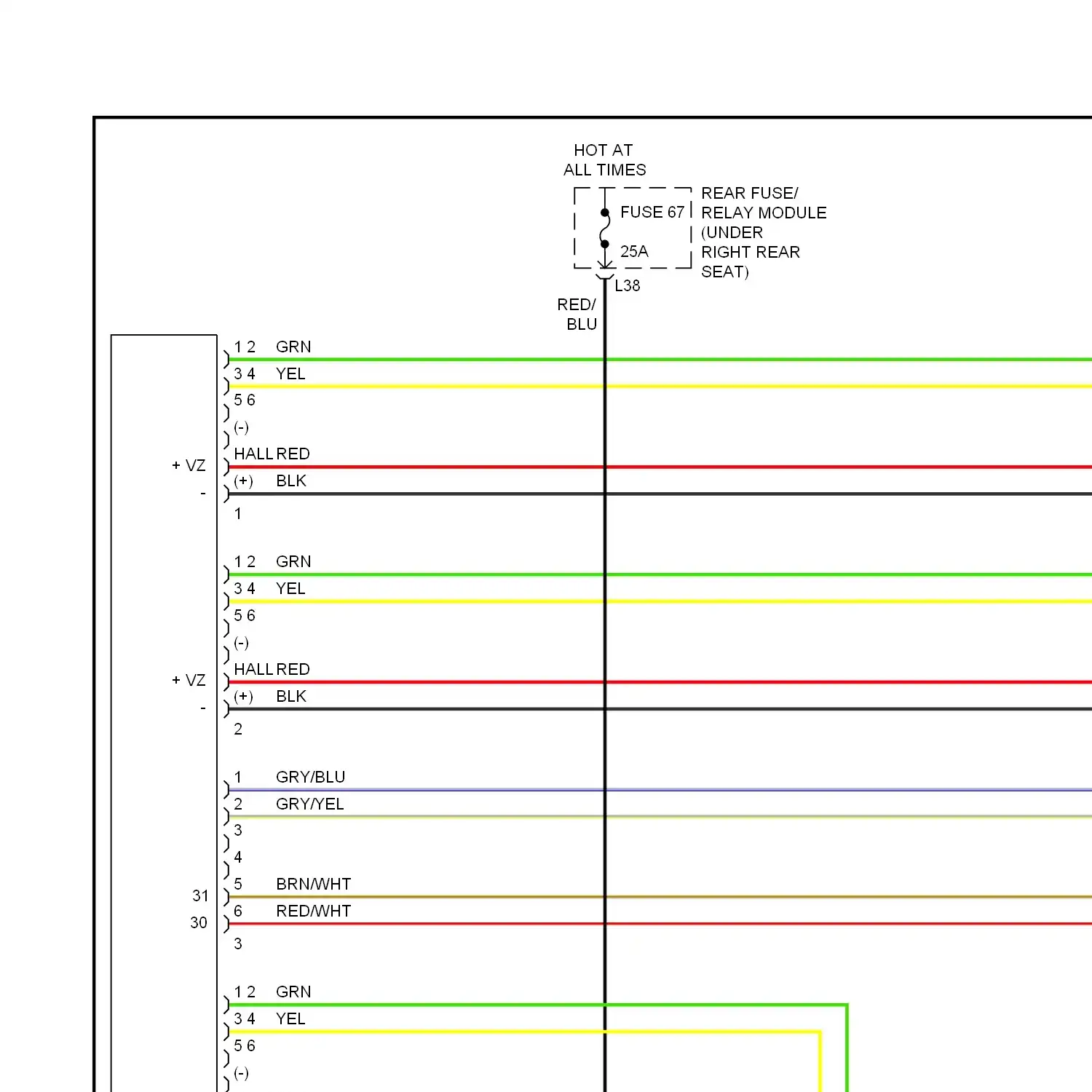The width and height of the screenshot is (1092, 1092).
Task: Click the 25A fuse rating text
Action: coord(634,252)
